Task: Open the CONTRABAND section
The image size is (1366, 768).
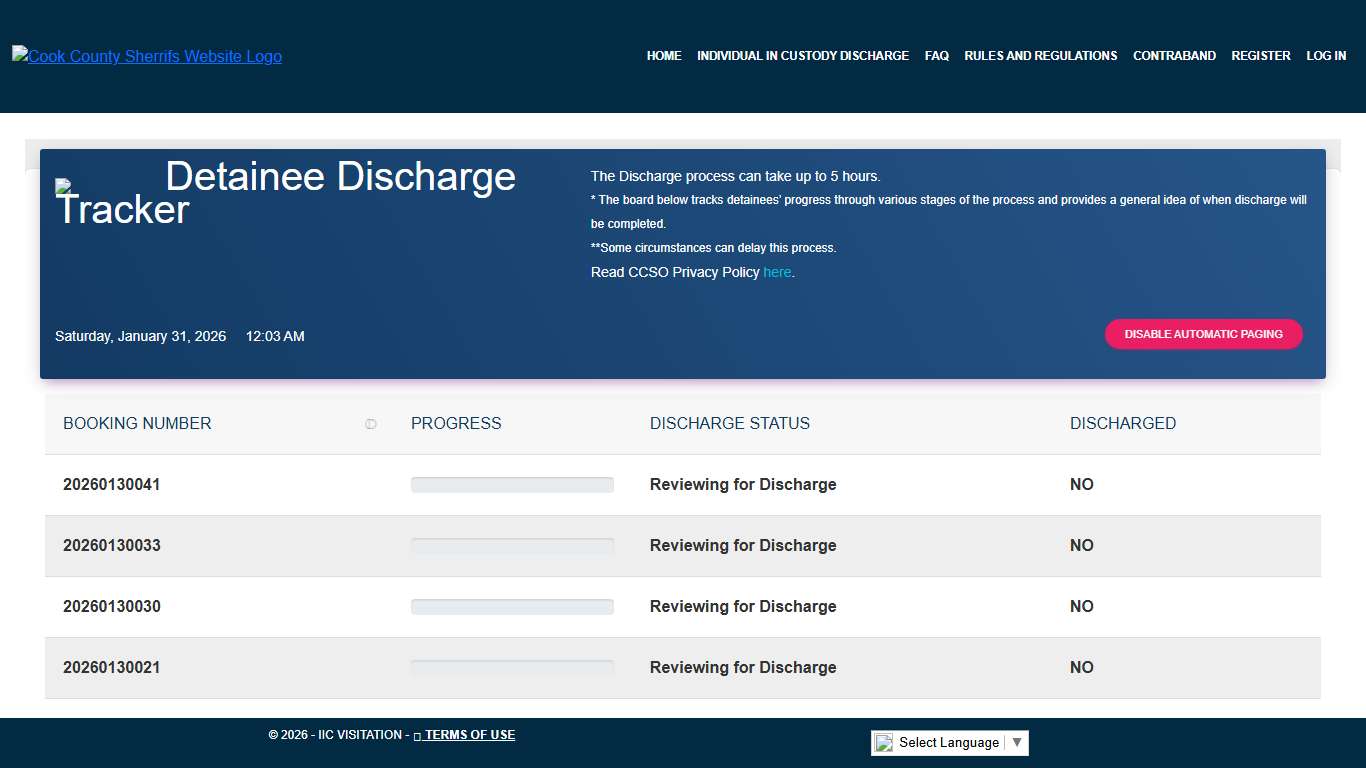Action: [1174, 56]
